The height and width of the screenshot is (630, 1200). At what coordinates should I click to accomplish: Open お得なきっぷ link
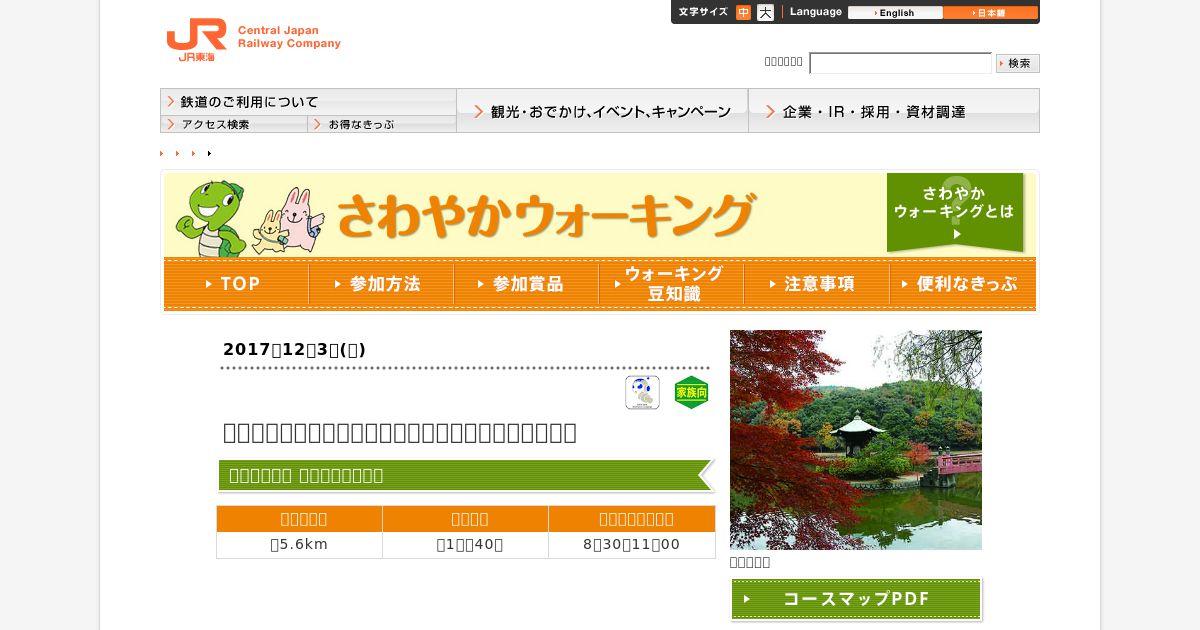(x=382, y=124)
